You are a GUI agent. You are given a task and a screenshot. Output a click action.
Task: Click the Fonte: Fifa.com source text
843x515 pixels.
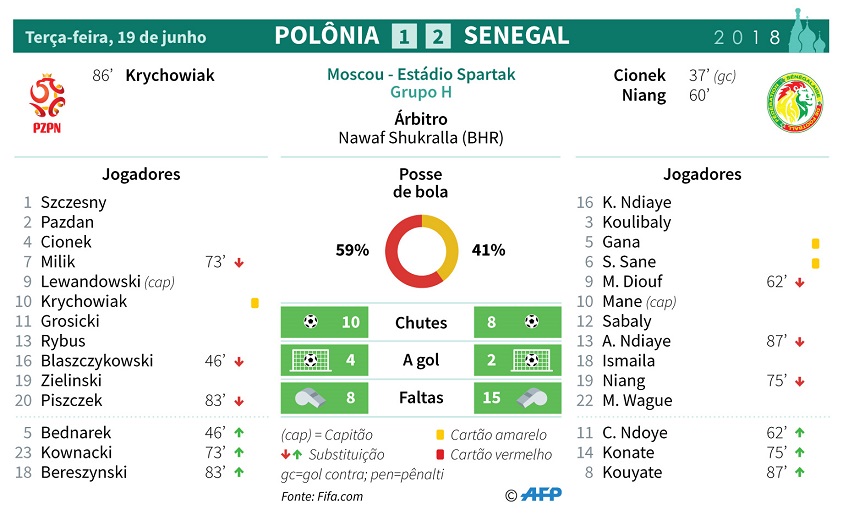[322, 496]
